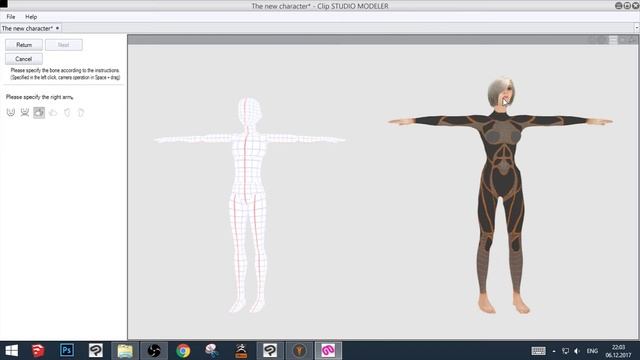Image resolution: width=640 pixels, height=360 pixels.
Task: Open the tab list dropdown at tab bar's far end
Action: [636, 28]
